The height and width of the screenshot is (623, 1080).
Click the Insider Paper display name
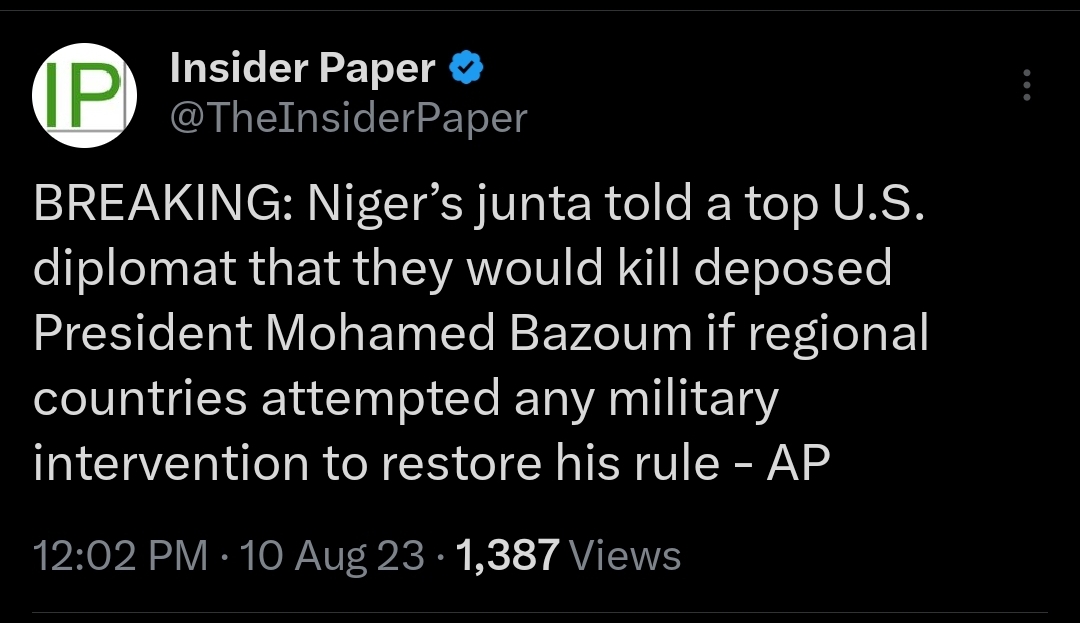coord(303,68)
